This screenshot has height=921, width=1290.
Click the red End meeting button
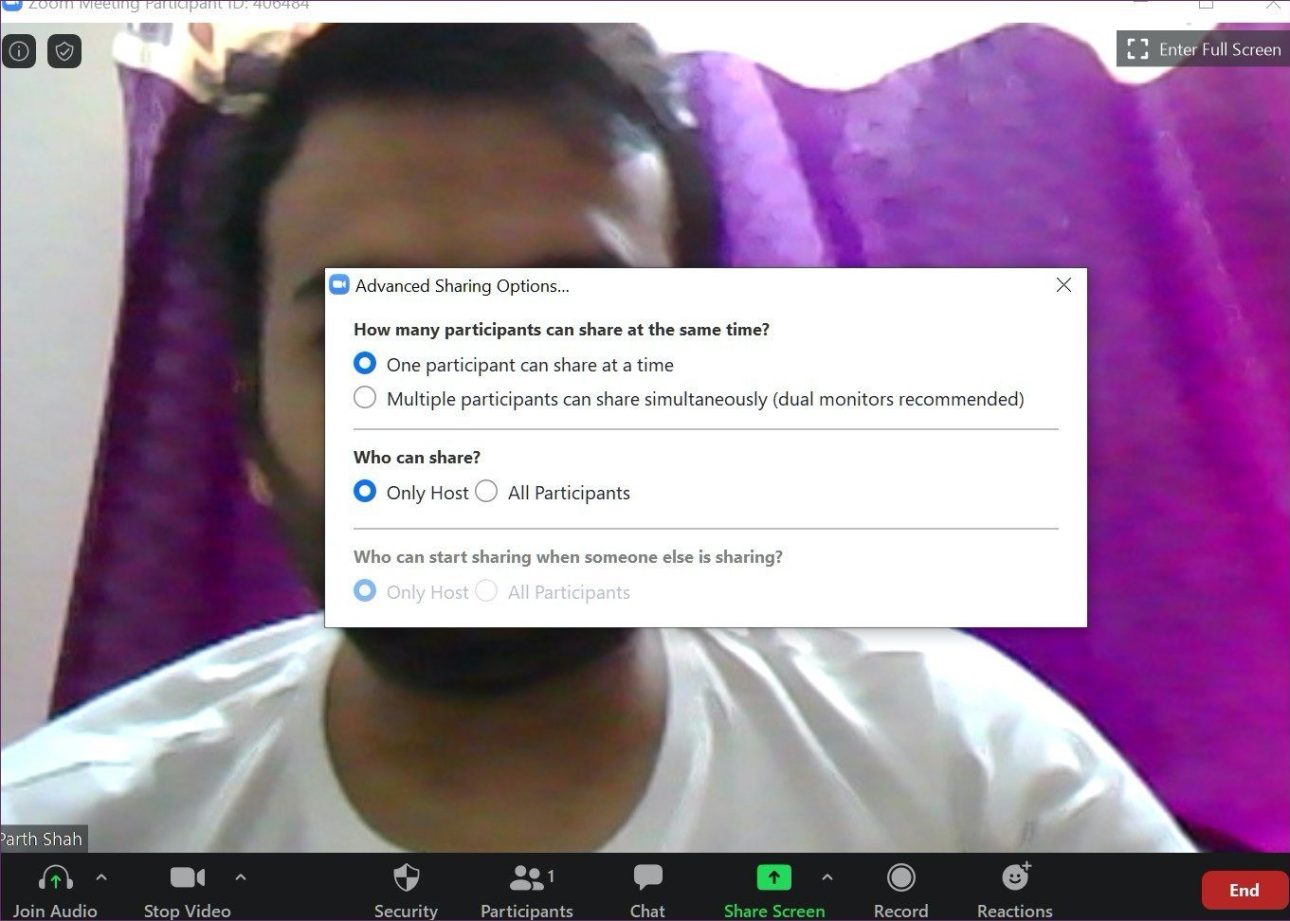(1244, 890)
